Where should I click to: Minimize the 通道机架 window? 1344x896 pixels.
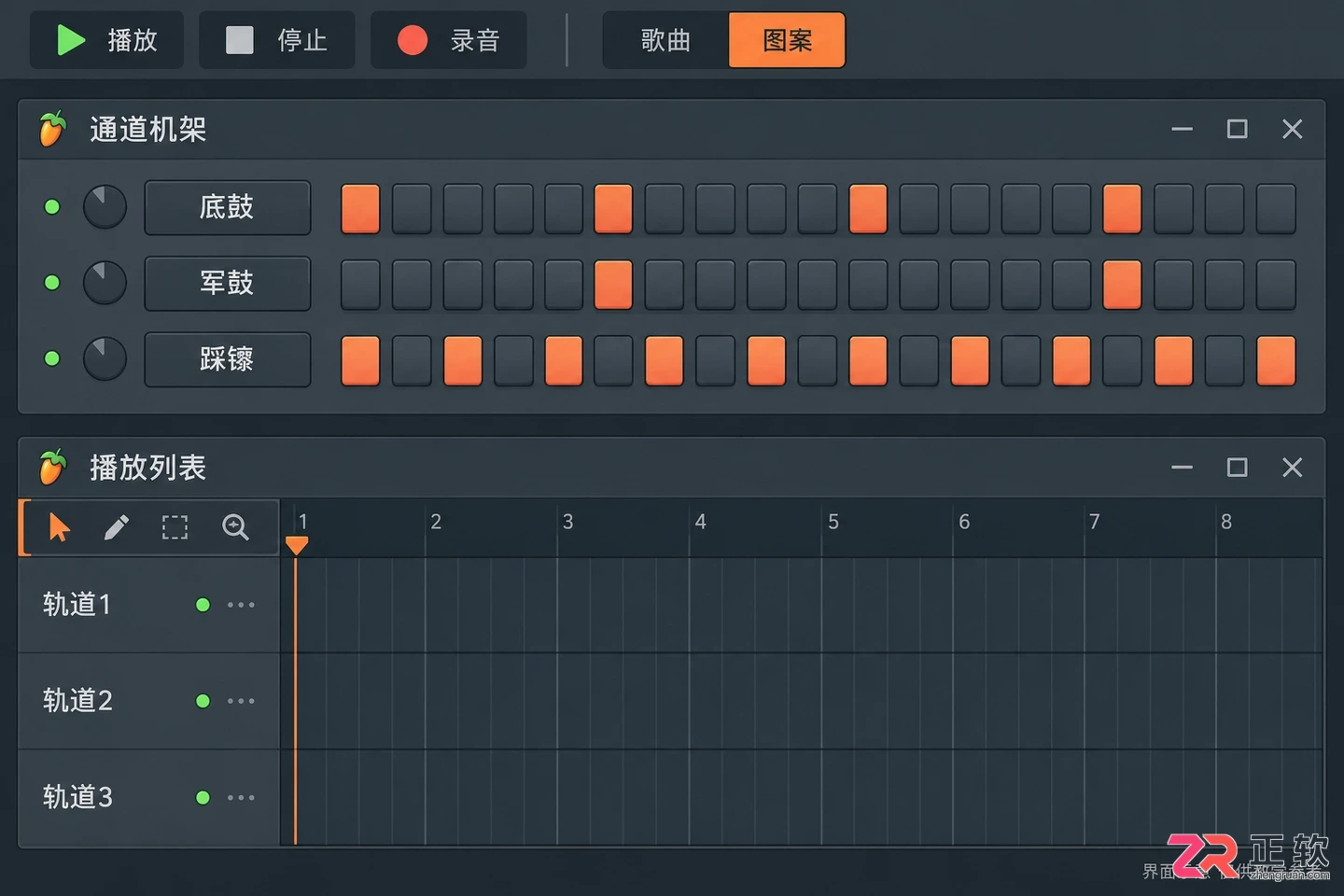(1183, 129)
